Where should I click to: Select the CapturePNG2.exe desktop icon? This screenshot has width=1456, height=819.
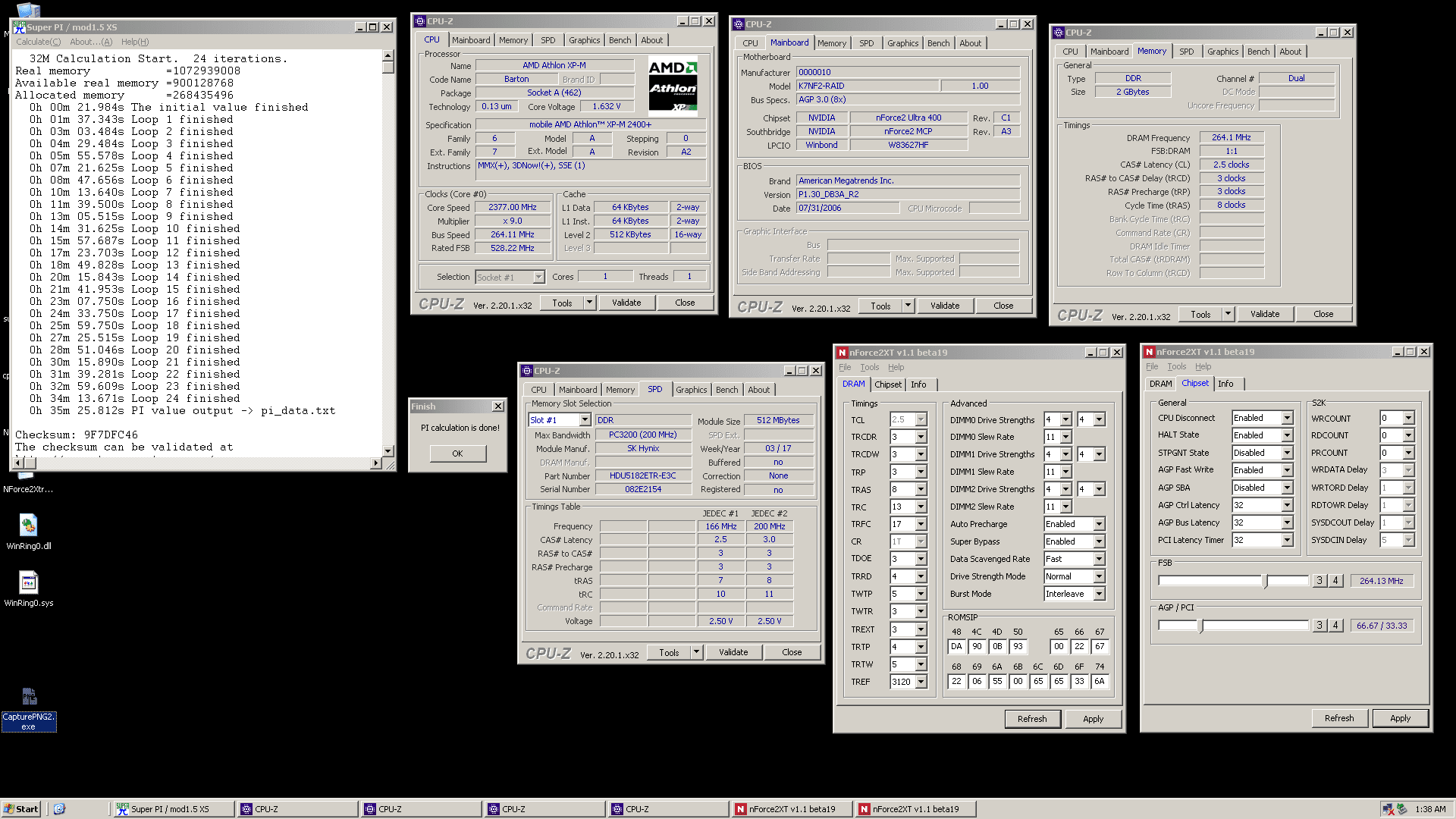29,708
